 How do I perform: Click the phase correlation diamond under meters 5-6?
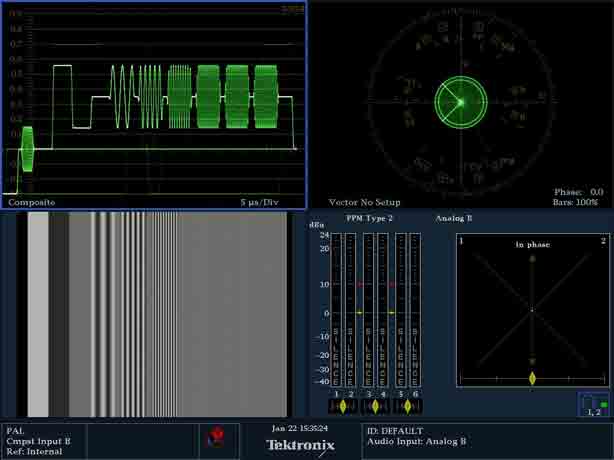408,406
